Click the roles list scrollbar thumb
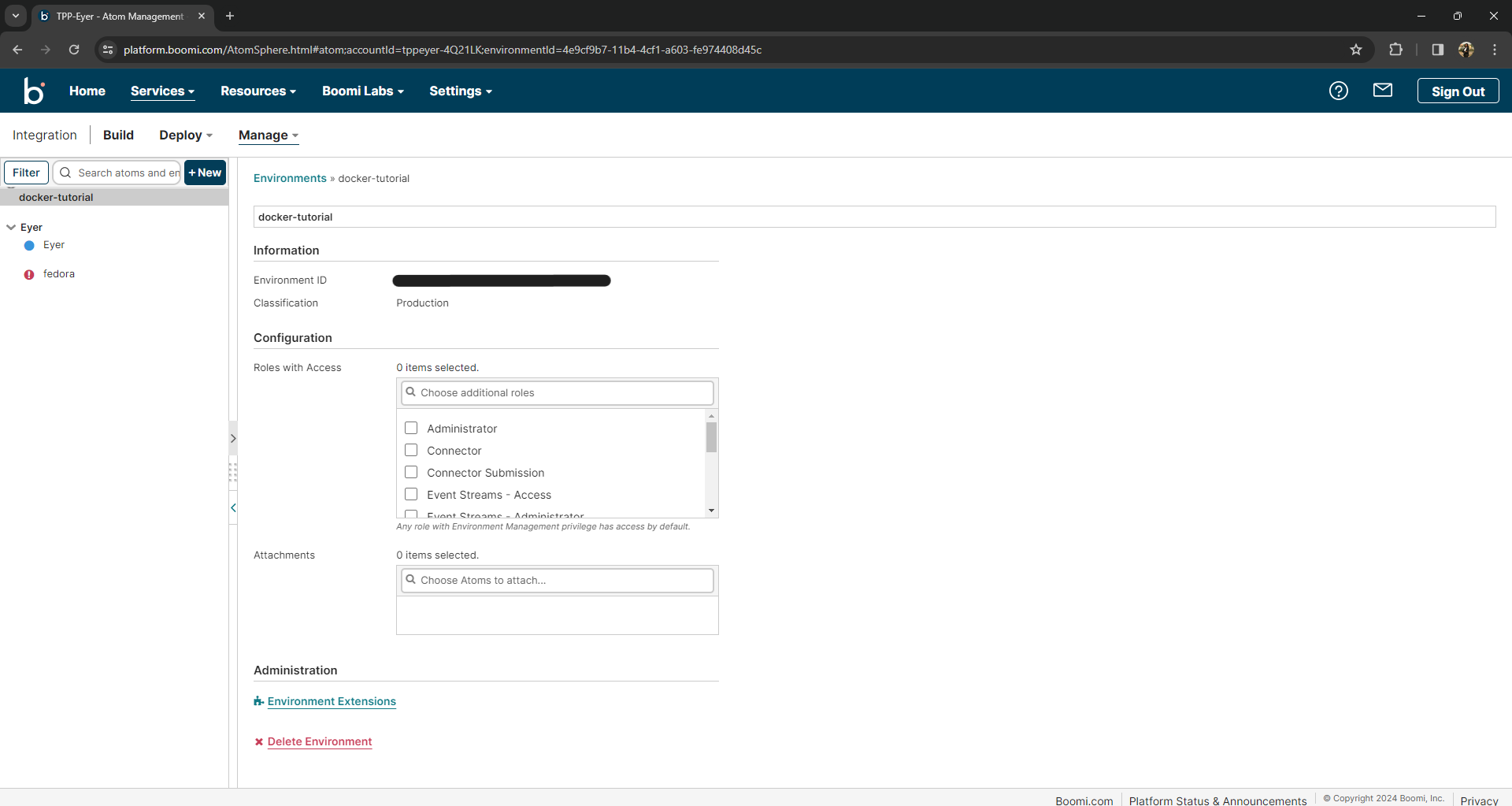This screenshot has width=1512, height=806. pos(711,437)
